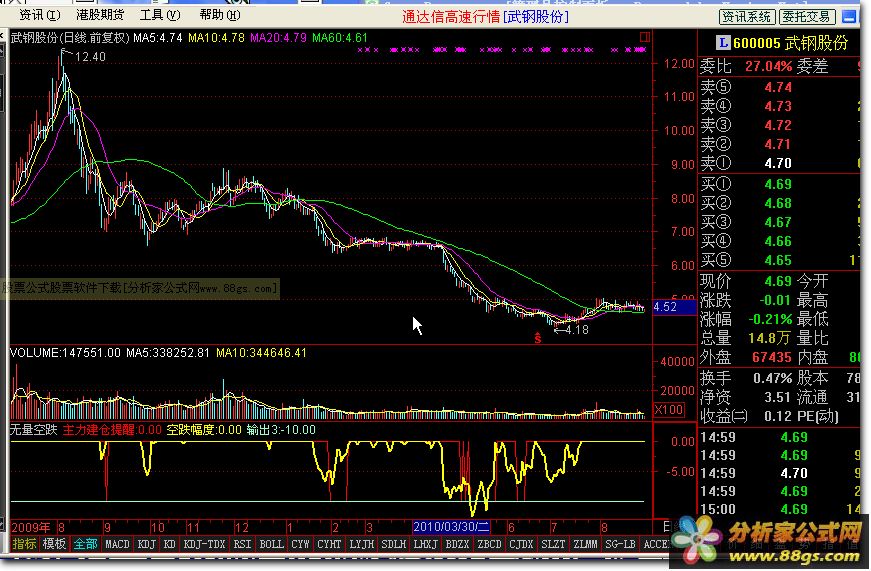Click the 主力建仓提醒:0.00 label

click(112, 430)
